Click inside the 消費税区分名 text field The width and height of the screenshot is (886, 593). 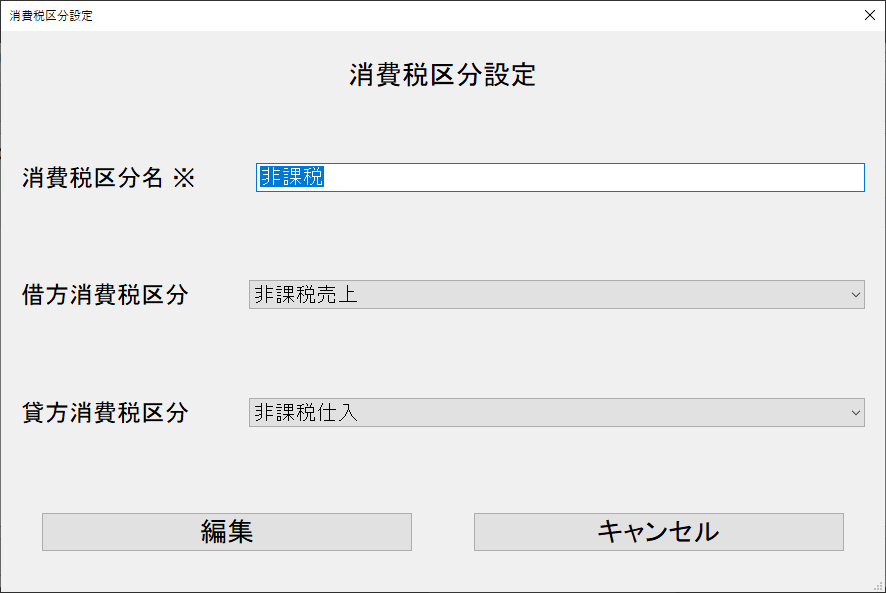coord(550,177)
